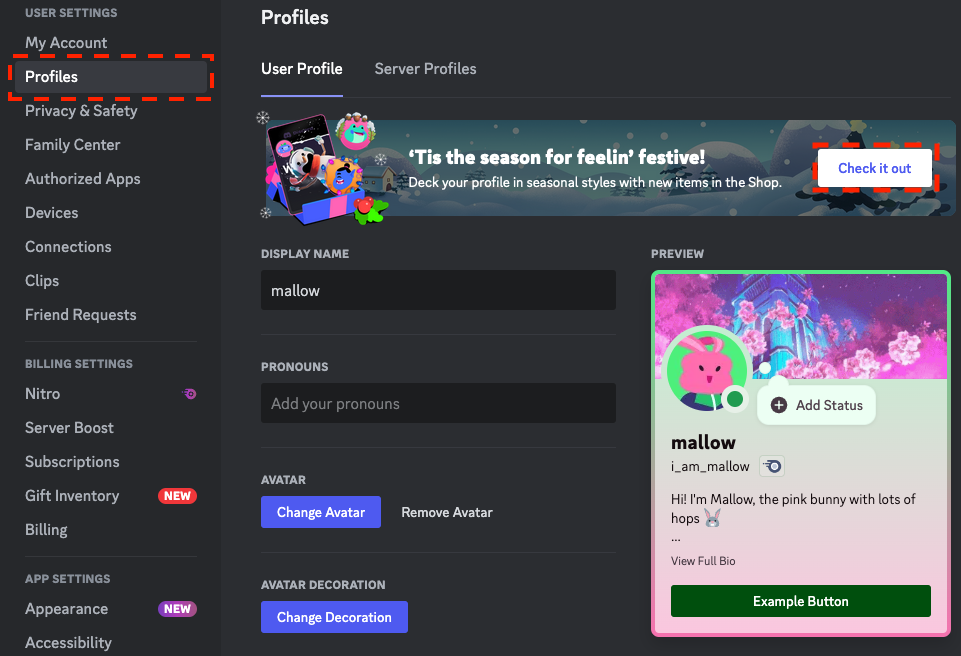Click the Check it out button
Screen dimensions: 961x656
875,168
